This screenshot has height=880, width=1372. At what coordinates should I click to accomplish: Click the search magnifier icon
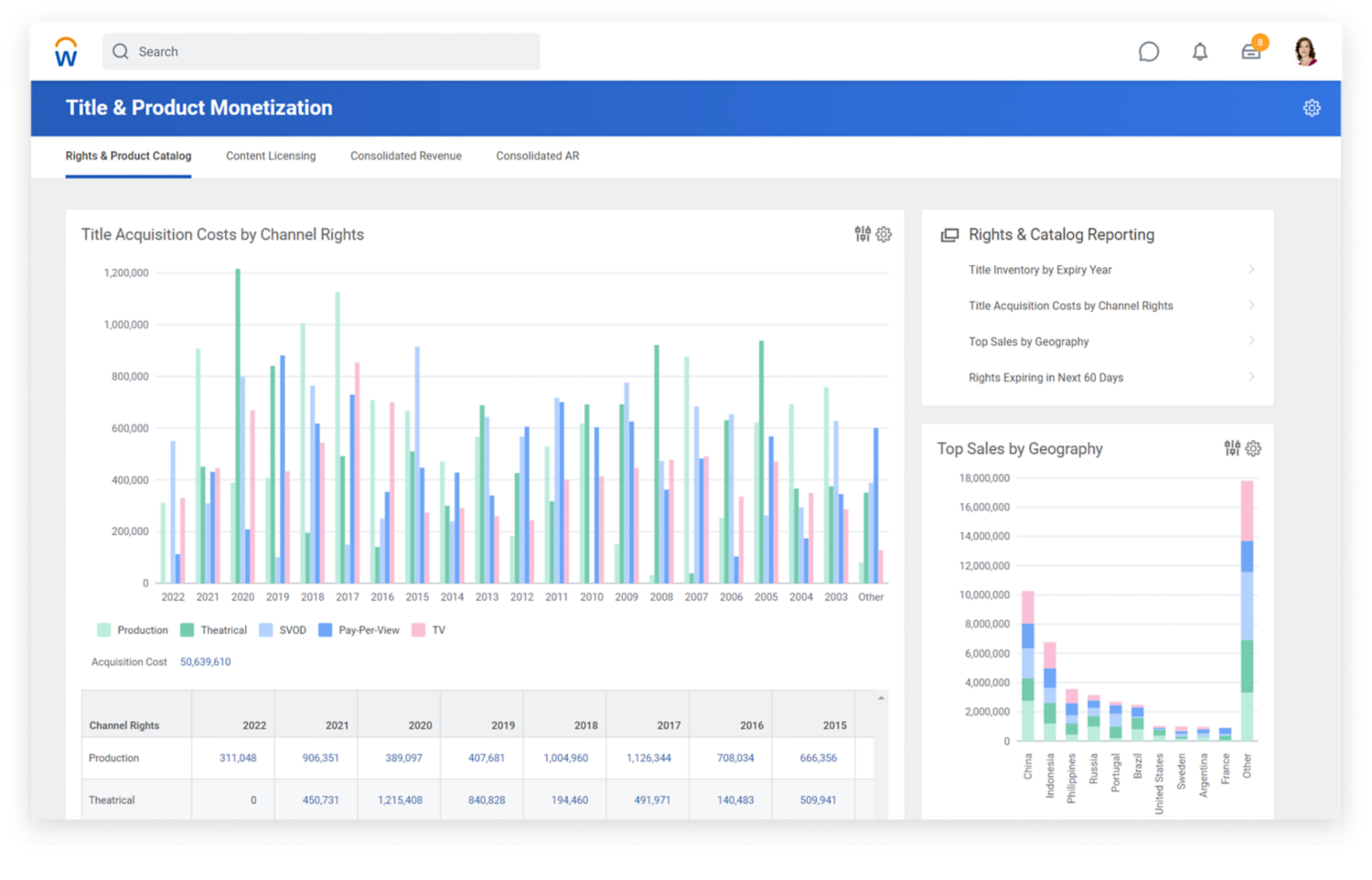click(121, 52)
